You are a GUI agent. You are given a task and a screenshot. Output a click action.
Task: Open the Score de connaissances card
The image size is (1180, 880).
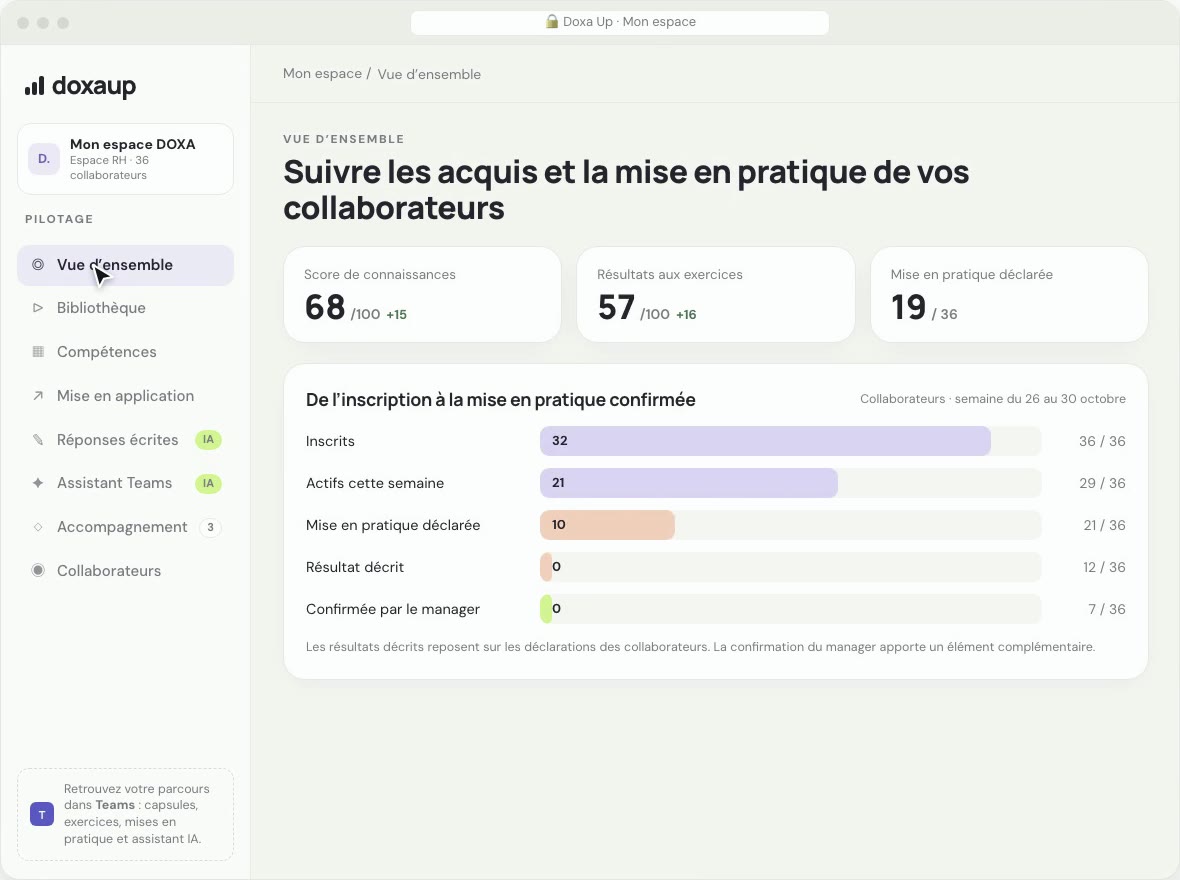(x=422, y=294)
